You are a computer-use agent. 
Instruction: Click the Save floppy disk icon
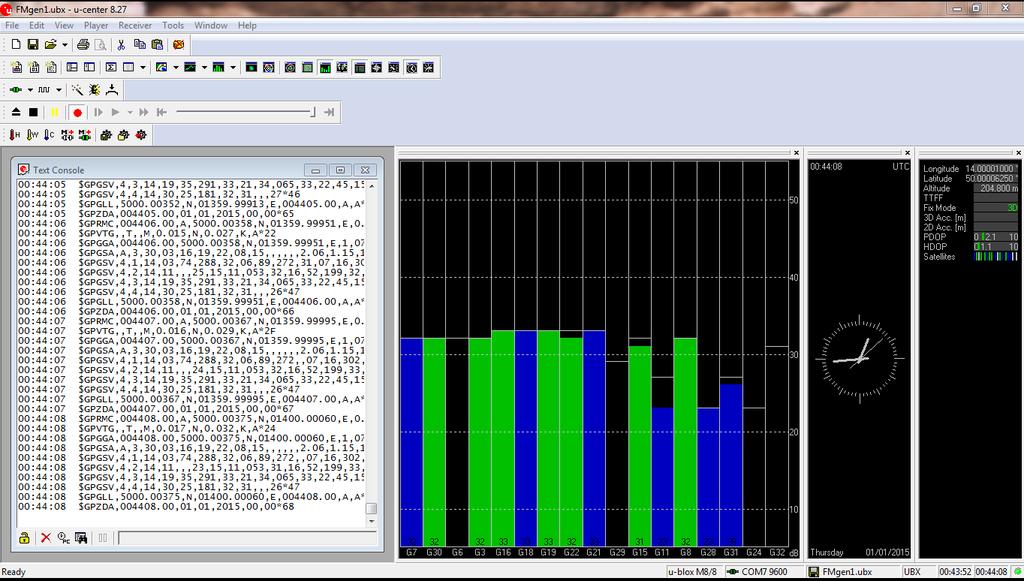click(x=33, y=44)
